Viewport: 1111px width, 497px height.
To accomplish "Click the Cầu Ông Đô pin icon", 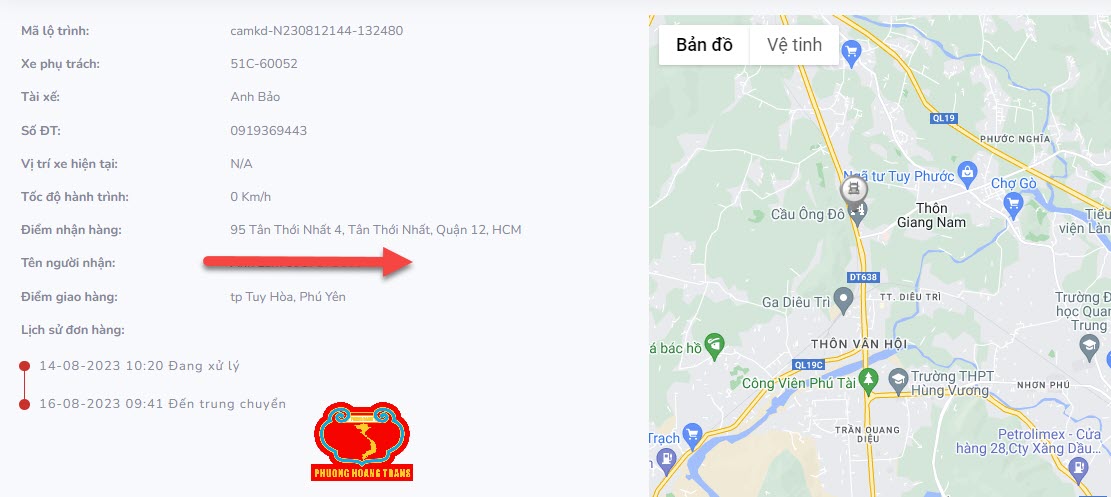I will tap(857, 213).
